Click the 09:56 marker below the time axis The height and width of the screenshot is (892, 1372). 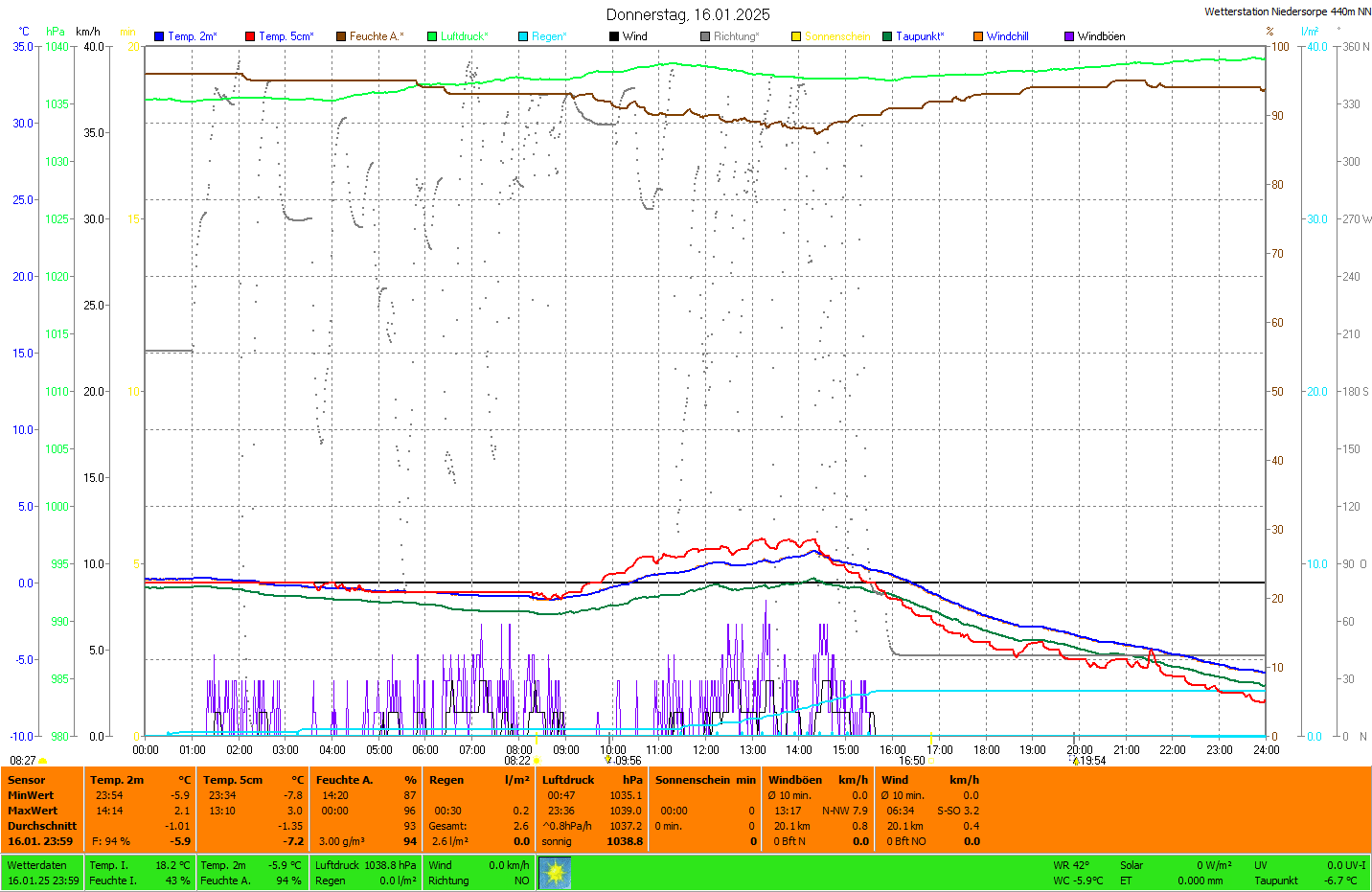point(628,761)
